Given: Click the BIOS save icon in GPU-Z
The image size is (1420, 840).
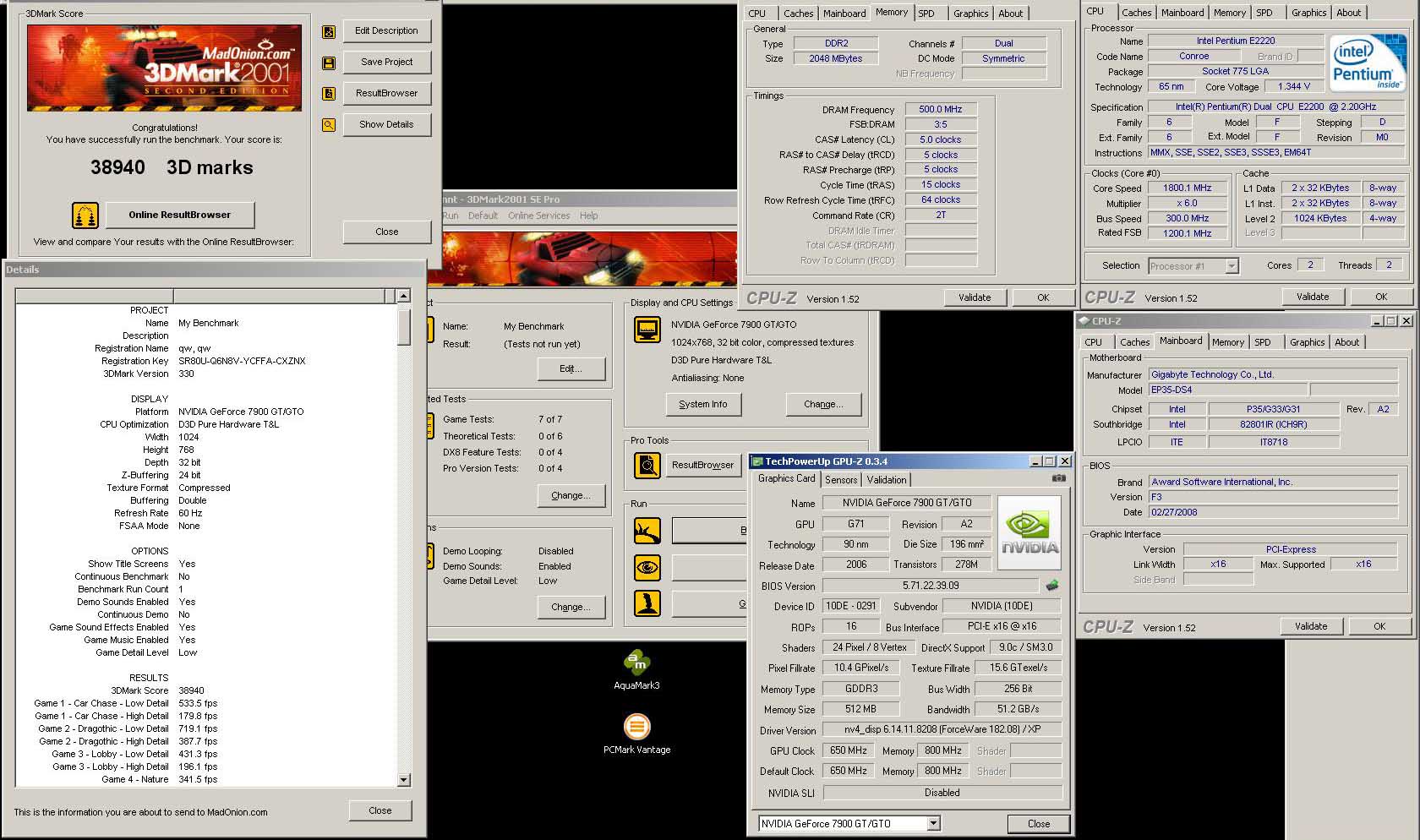Looking at the screenshot, I should 1052,585.
